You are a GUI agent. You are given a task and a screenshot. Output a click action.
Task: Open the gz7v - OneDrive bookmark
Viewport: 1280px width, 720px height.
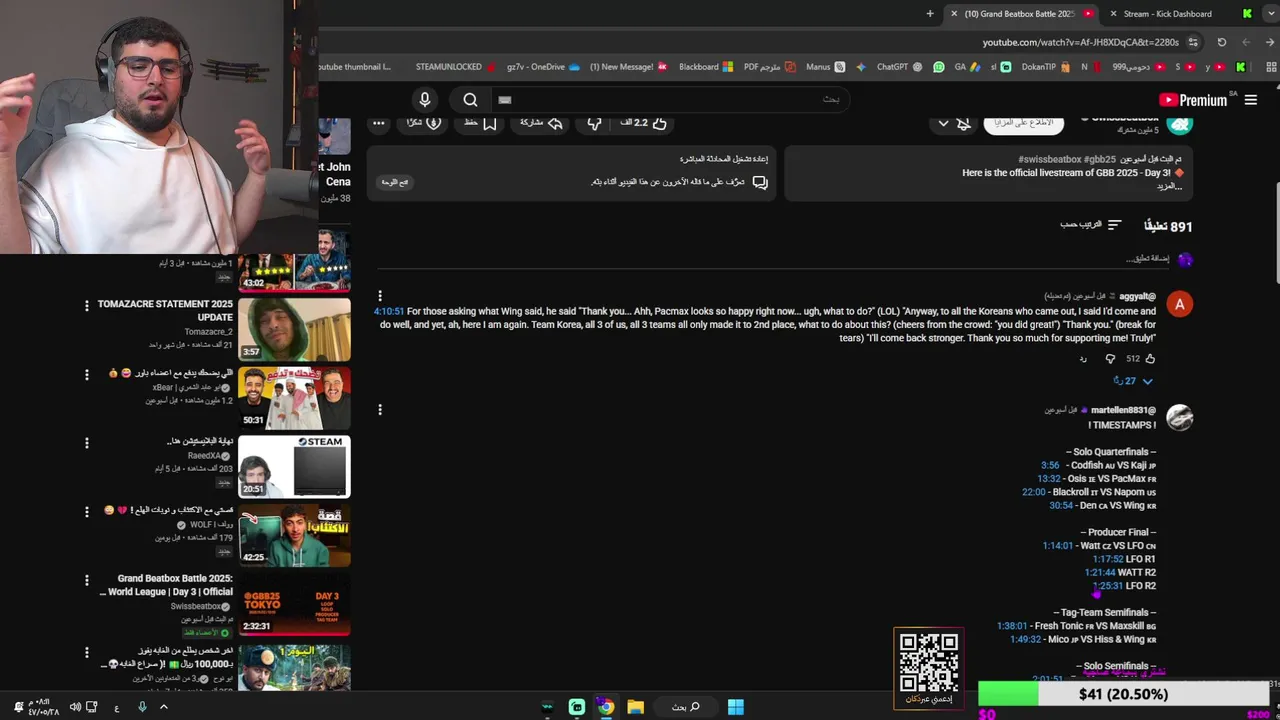(x=543, y=67)
